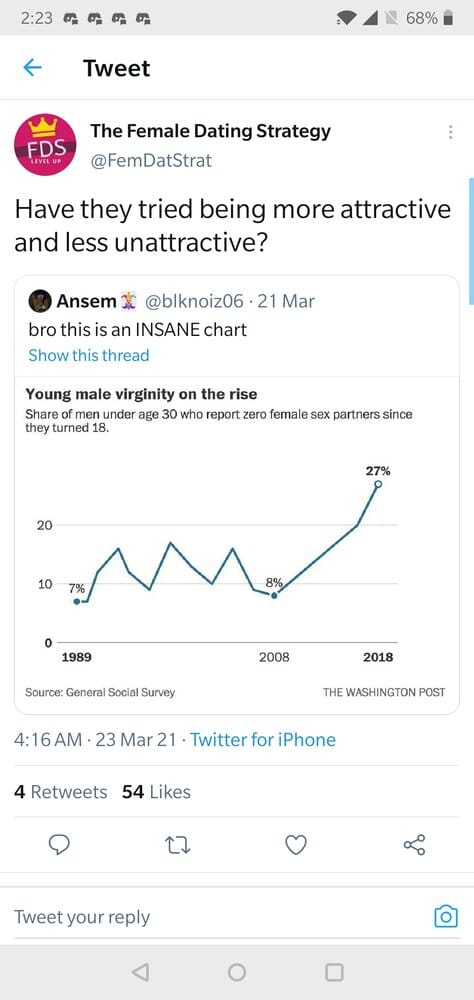Like the tweet with heart icon
The height and width of the screenshot is (1000, 474).
point(295,845)
